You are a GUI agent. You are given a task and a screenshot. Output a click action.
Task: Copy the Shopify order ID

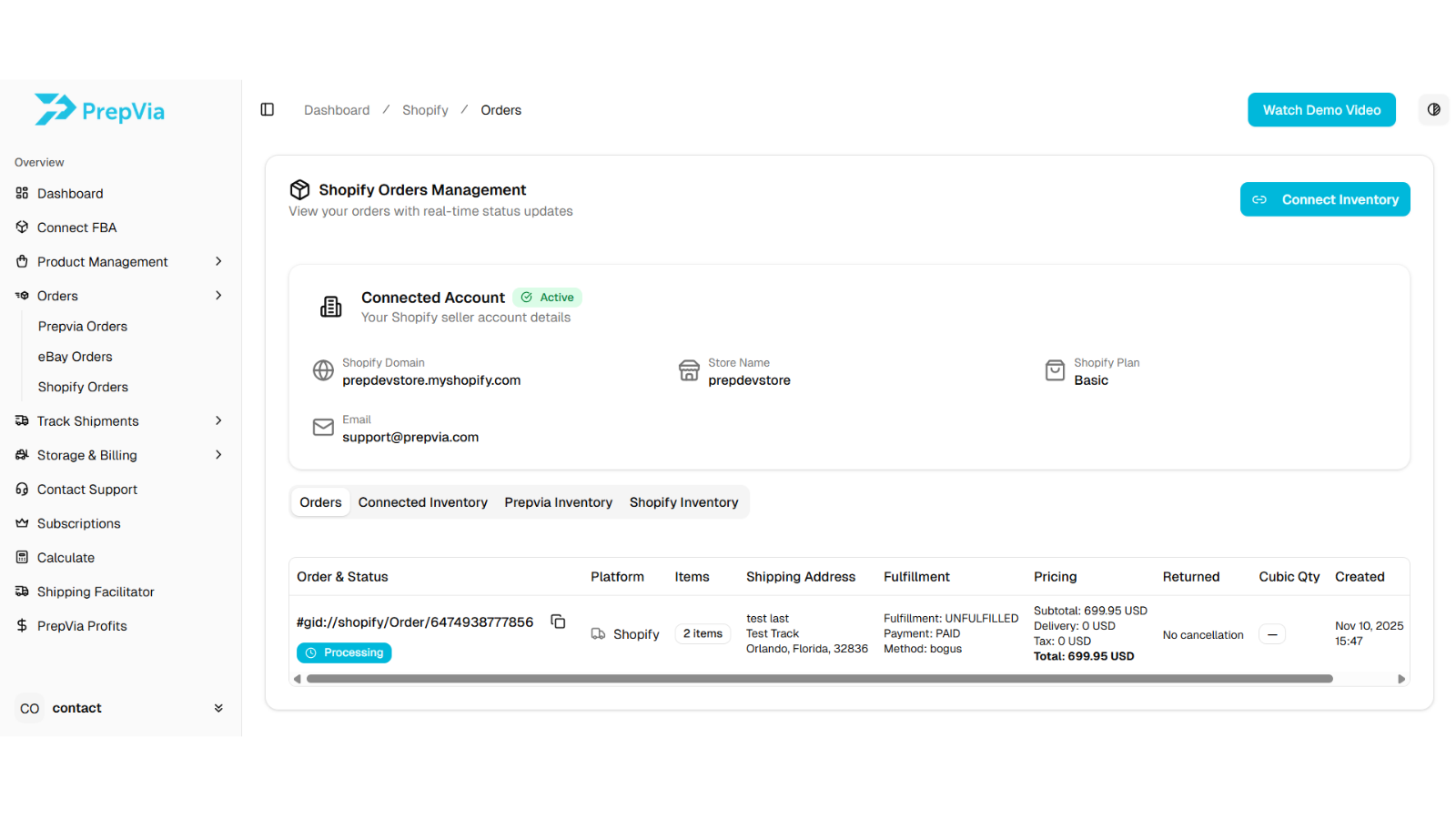tap(558, 622)
